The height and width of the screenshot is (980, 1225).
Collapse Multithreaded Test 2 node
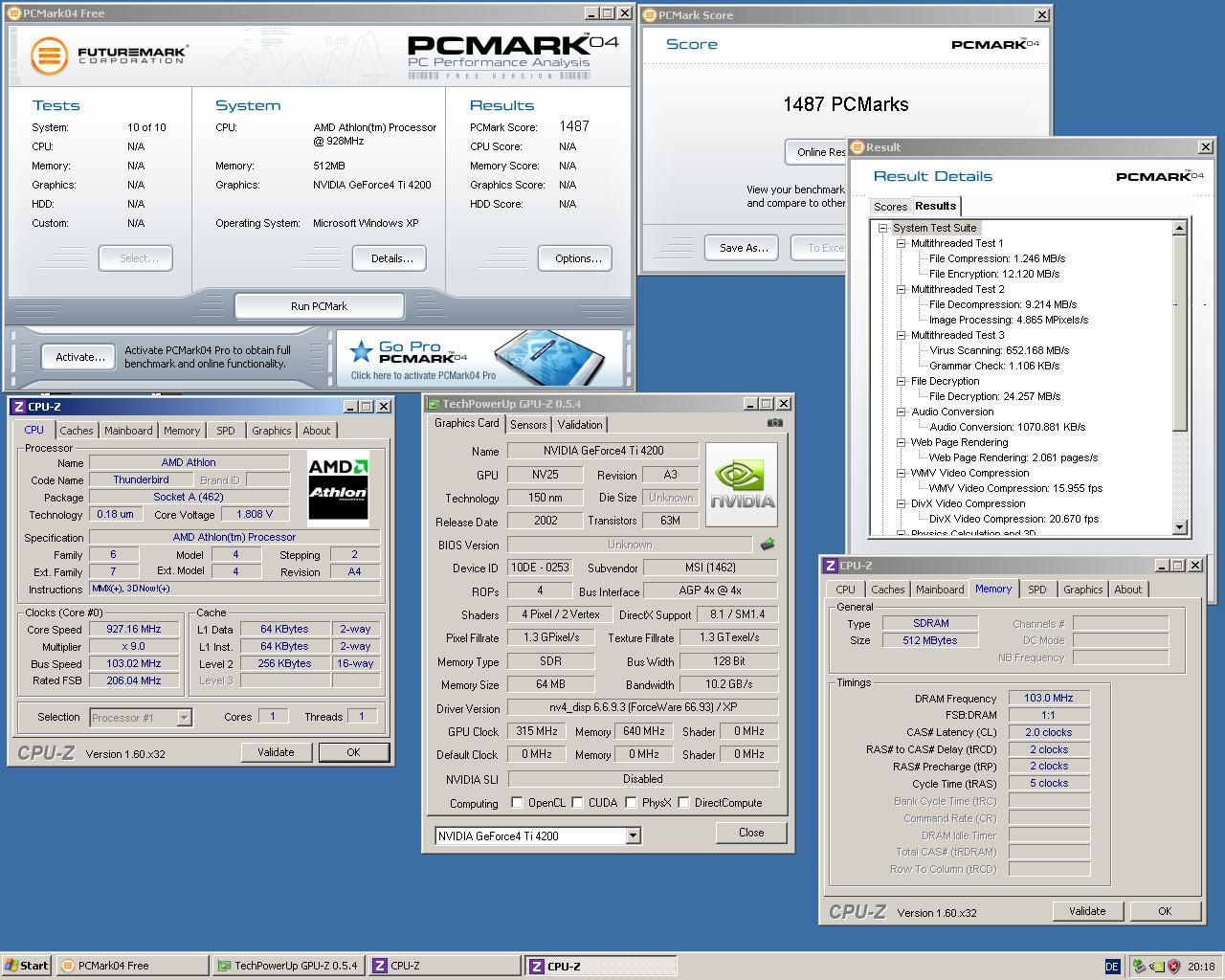click(902, 289)
